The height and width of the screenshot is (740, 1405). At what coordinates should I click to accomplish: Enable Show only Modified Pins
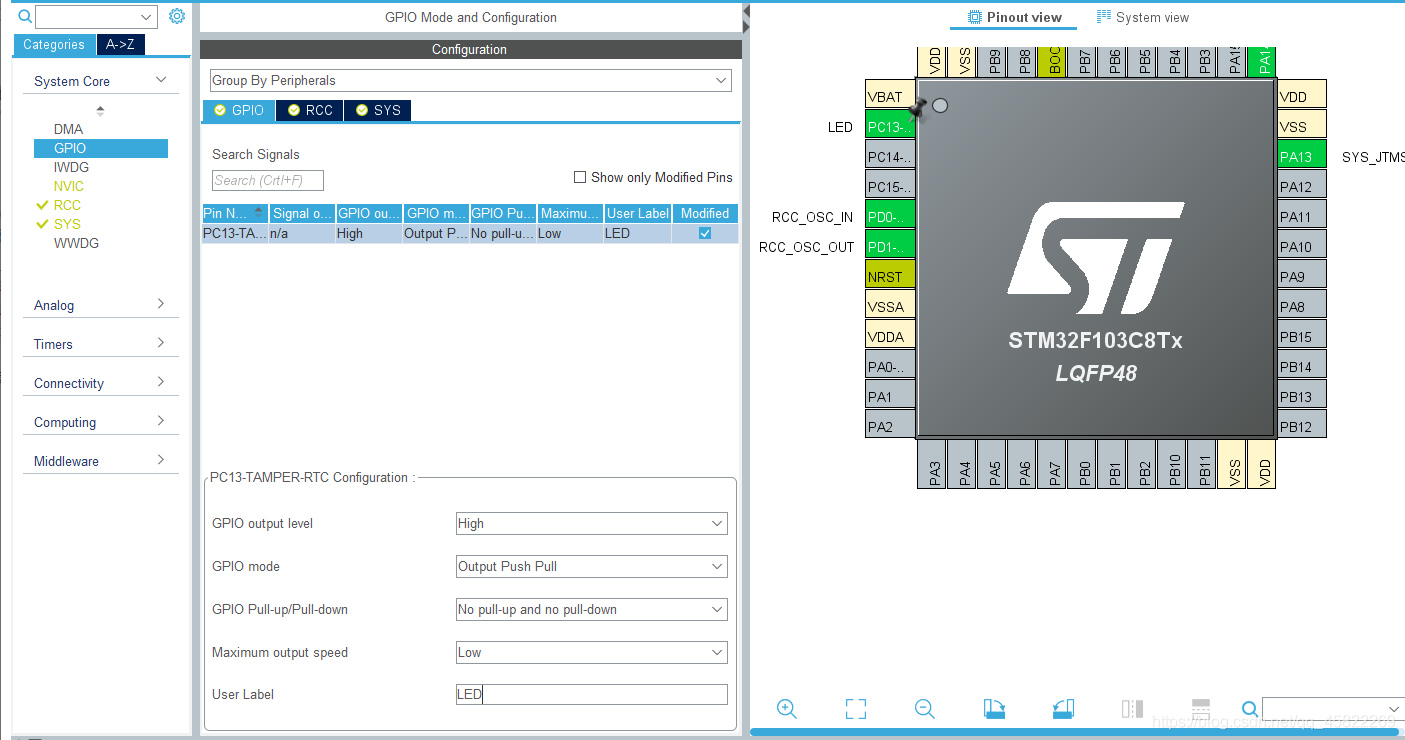click(580, 177)
